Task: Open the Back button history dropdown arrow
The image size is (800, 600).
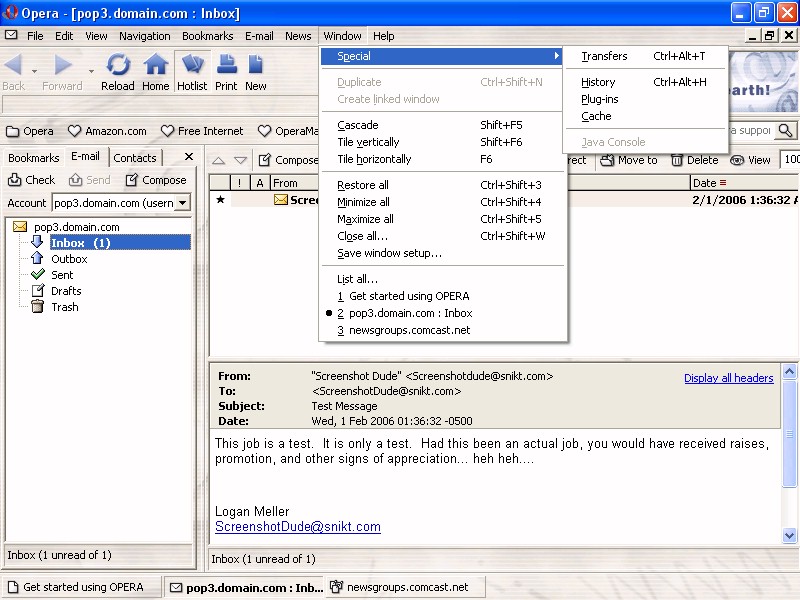Action: tap(35, 71)
